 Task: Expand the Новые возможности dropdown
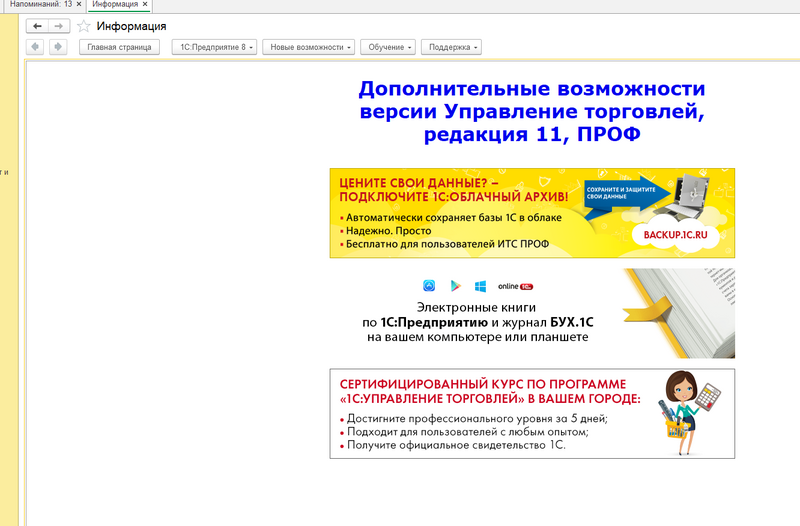pyautogui.click(x=308, y=47)
